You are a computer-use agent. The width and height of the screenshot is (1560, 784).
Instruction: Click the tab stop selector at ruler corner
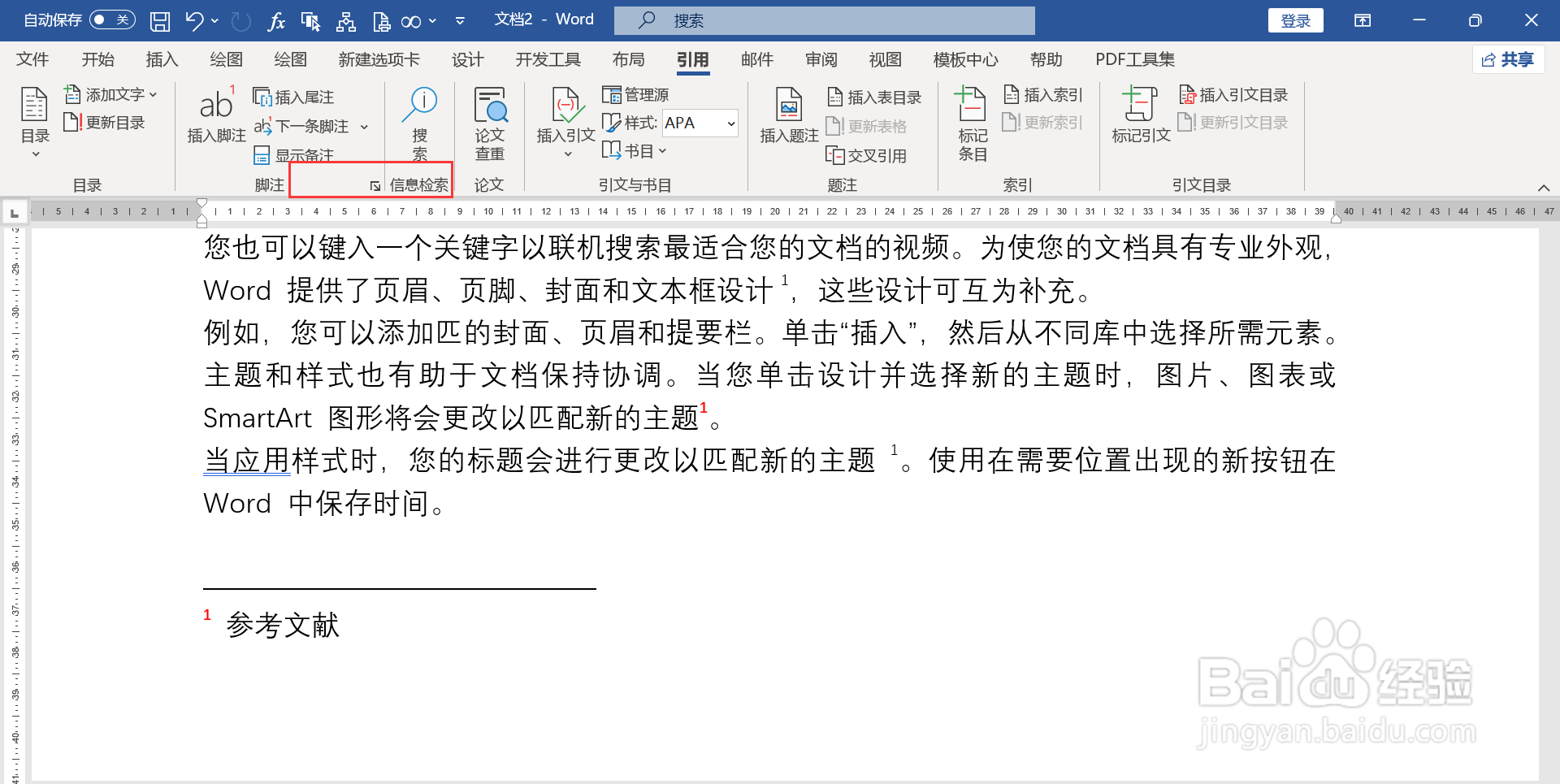point(15,213)
